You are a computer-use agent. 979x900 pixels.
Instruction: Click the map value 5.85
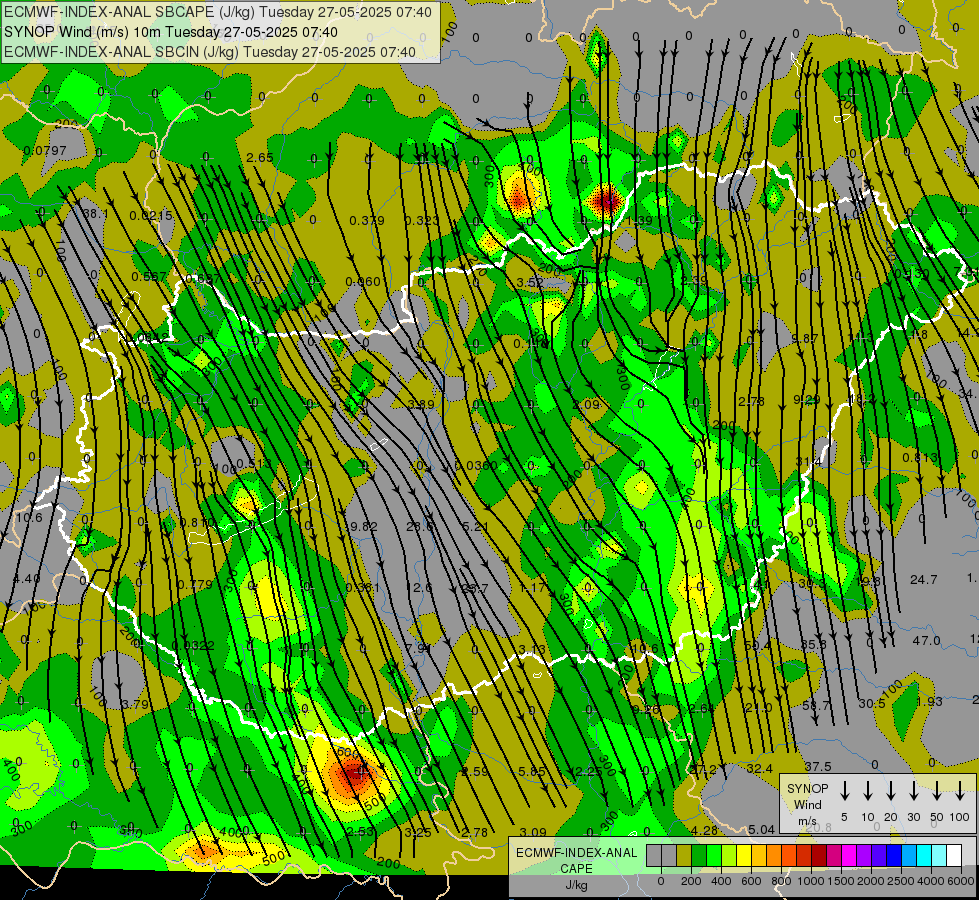point(532,771)
